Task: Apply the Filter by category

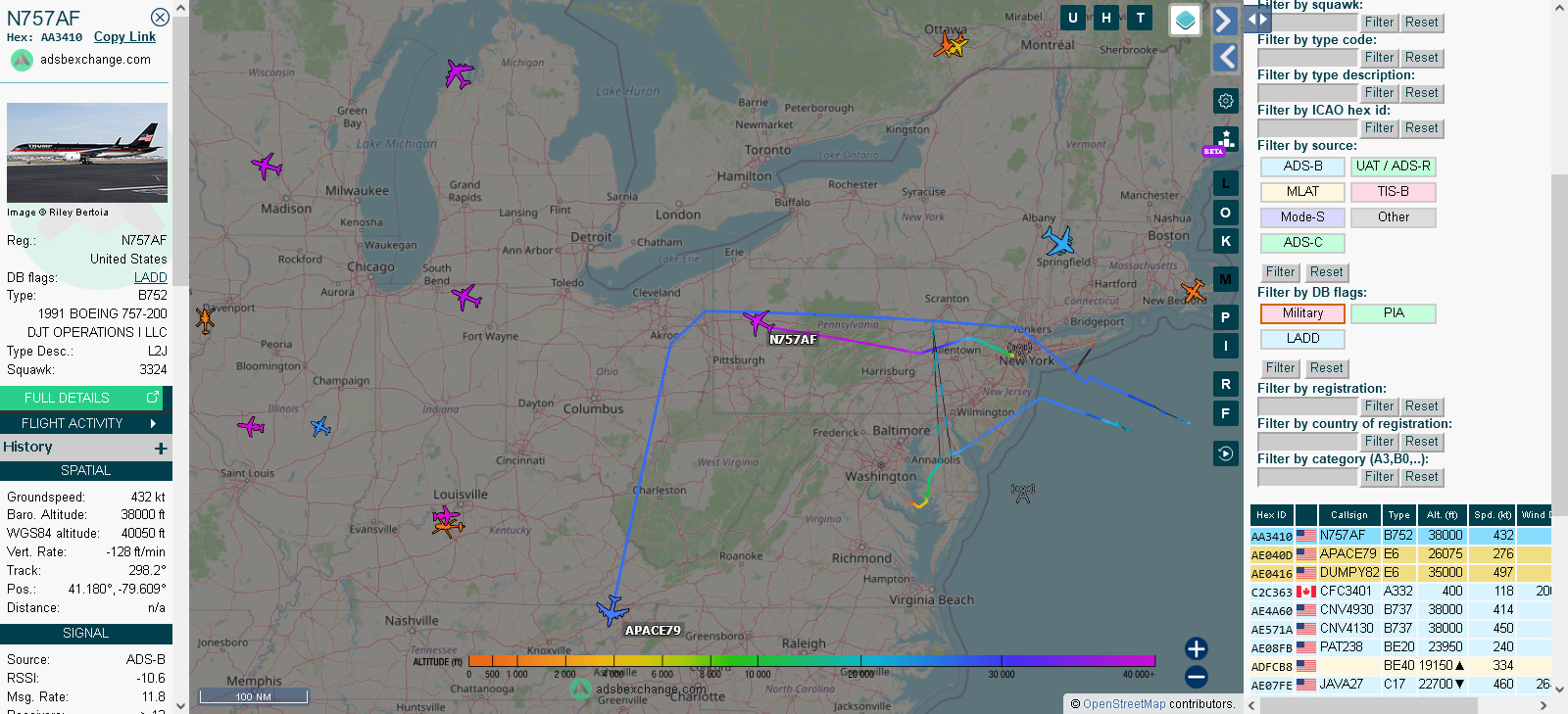Action: [x=1379, y=477]
